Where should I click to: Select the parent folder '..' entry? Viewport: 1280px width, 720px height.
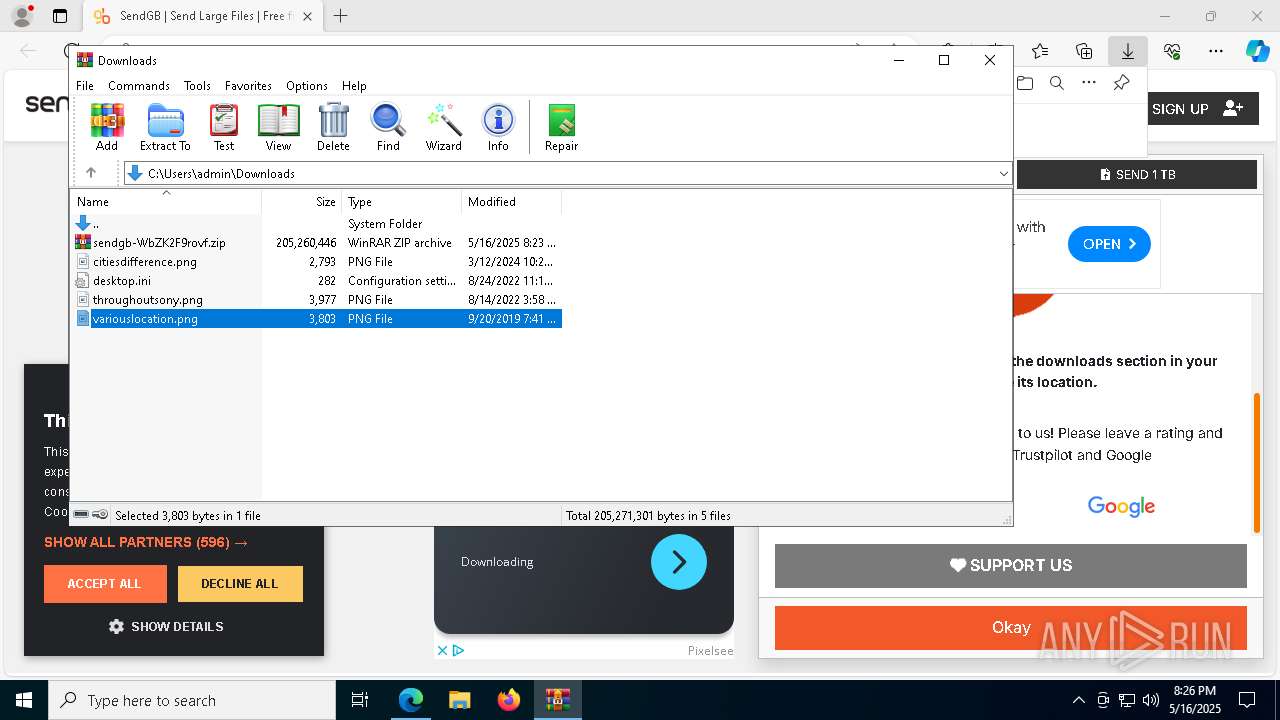[316, 224]
